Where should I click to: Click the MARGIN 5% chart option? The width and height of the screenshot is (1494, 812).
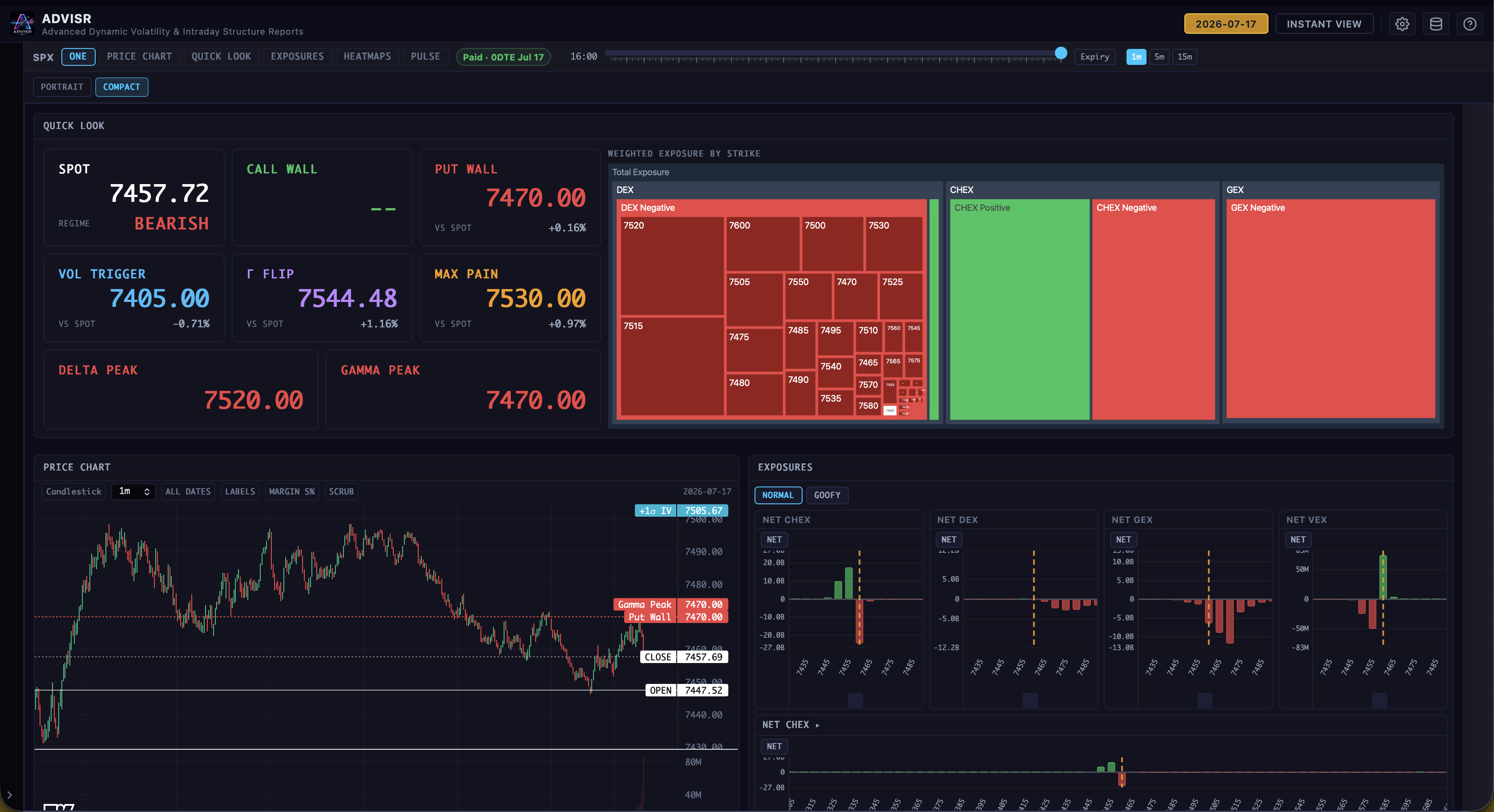point(292,491)
